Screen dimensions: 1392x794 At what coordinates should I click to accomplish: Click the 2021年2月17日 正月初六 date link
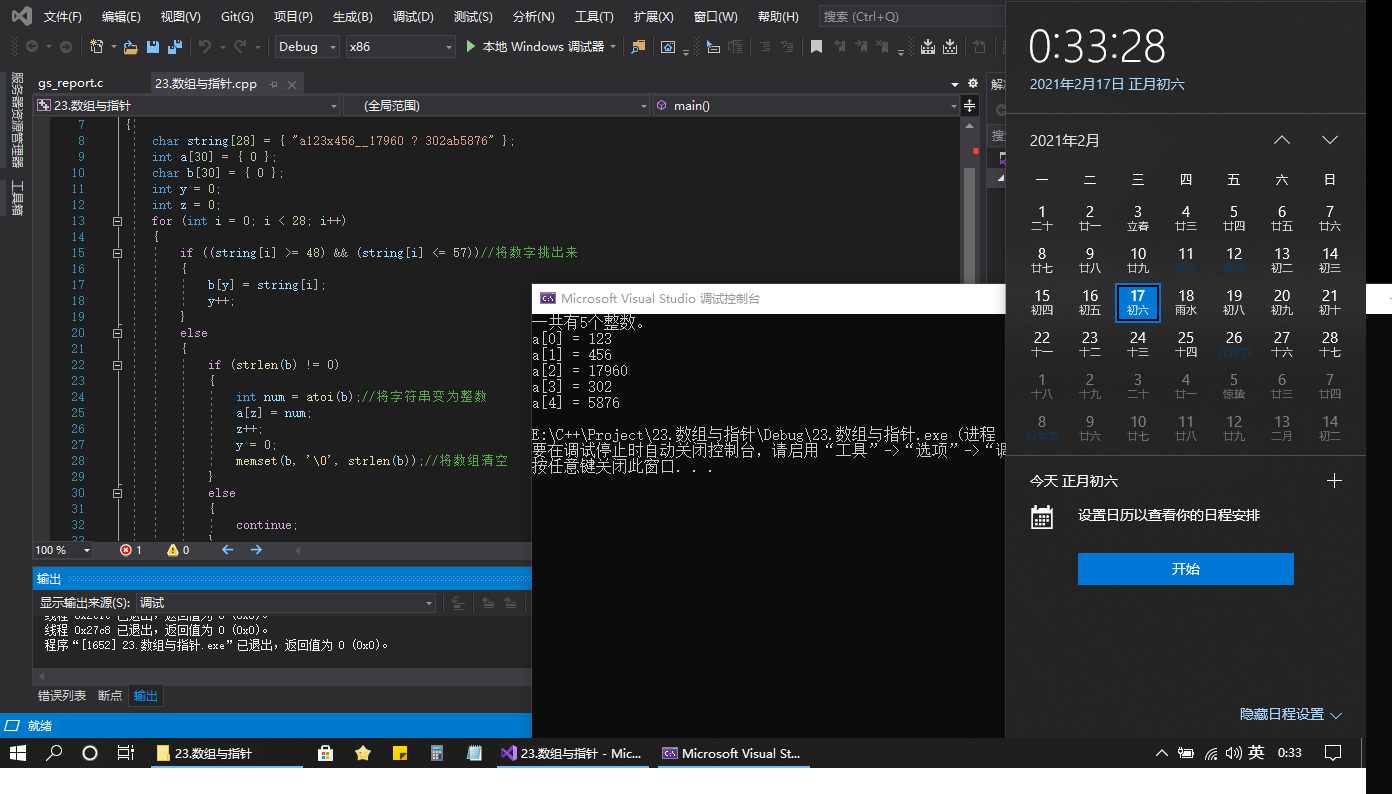click(1107, 85)
